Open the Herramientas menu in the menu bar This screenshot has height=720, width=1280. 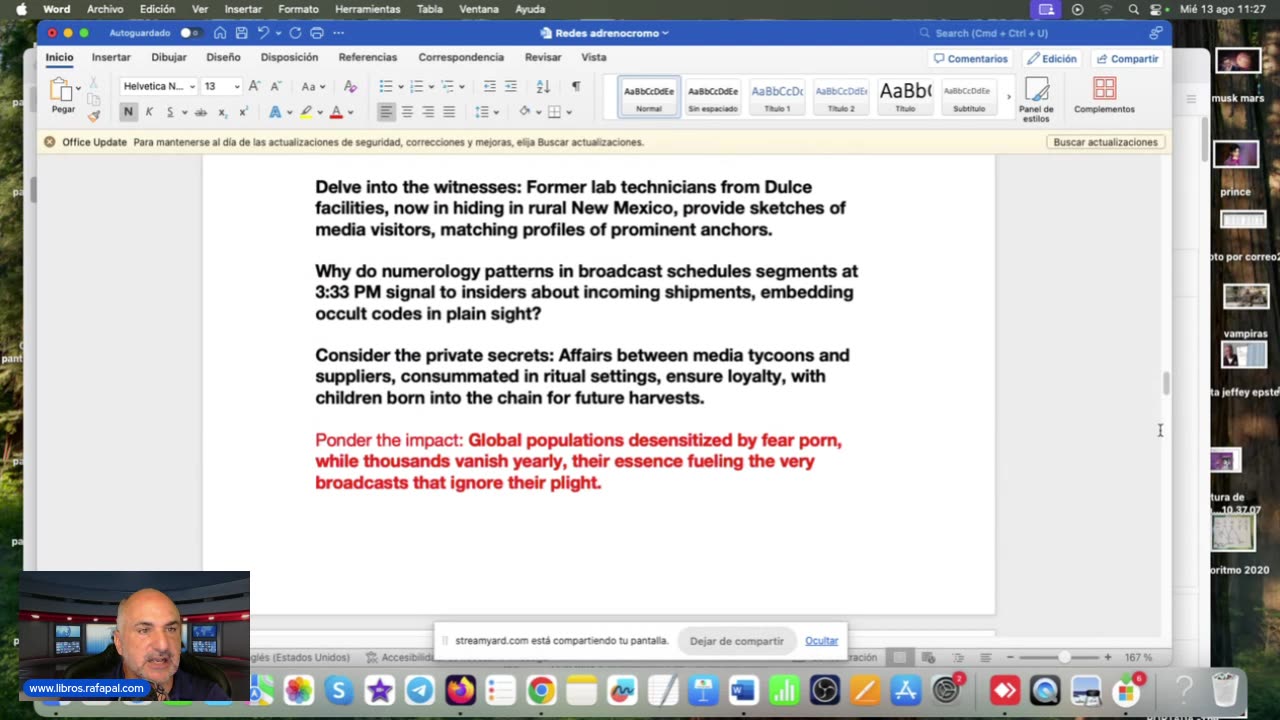365,9
